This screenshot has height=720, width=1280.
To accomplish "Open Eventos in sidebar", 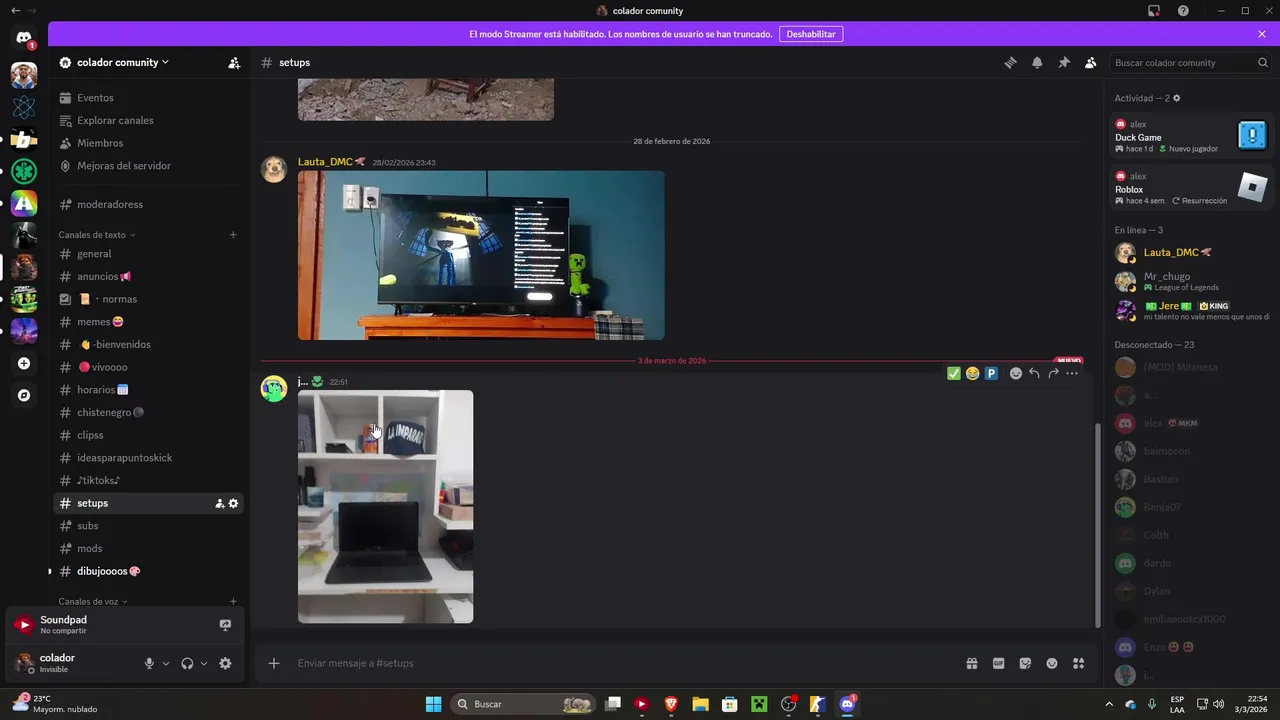I will pyautogui.click(x=148, y=98).
